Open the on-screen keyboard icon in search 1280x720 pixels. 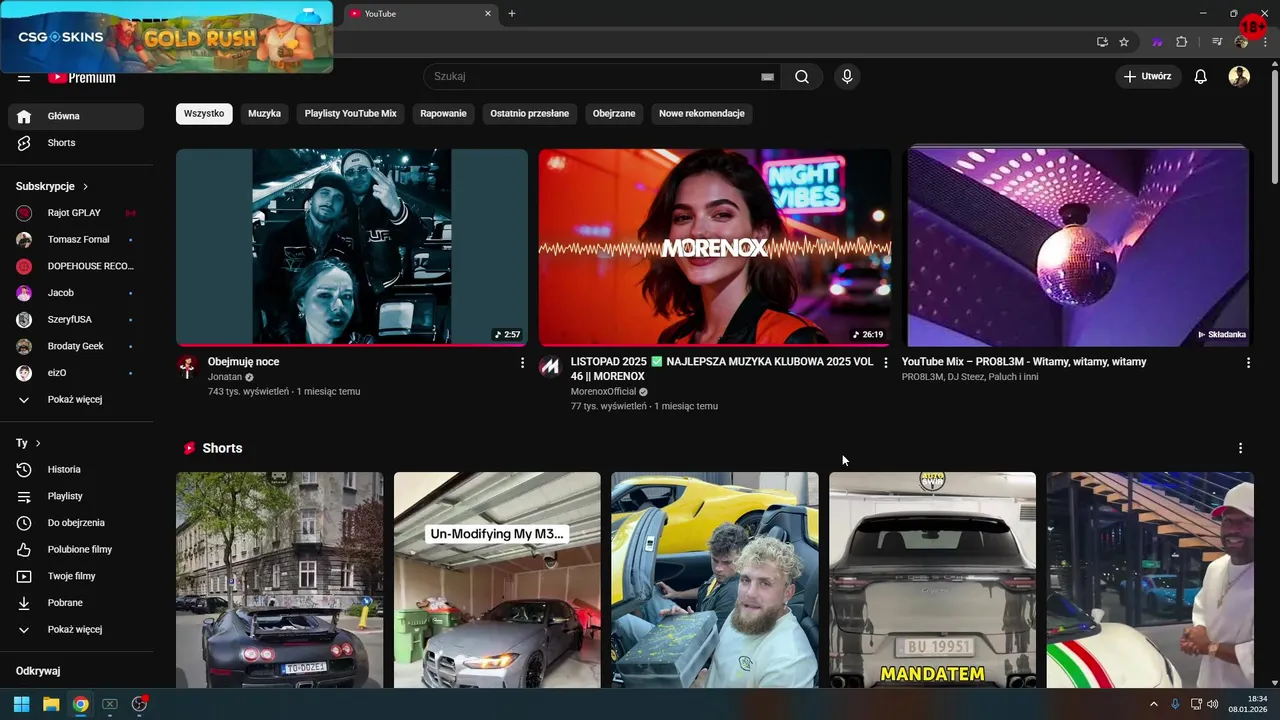pyautogui.click(x=767, y=77)
